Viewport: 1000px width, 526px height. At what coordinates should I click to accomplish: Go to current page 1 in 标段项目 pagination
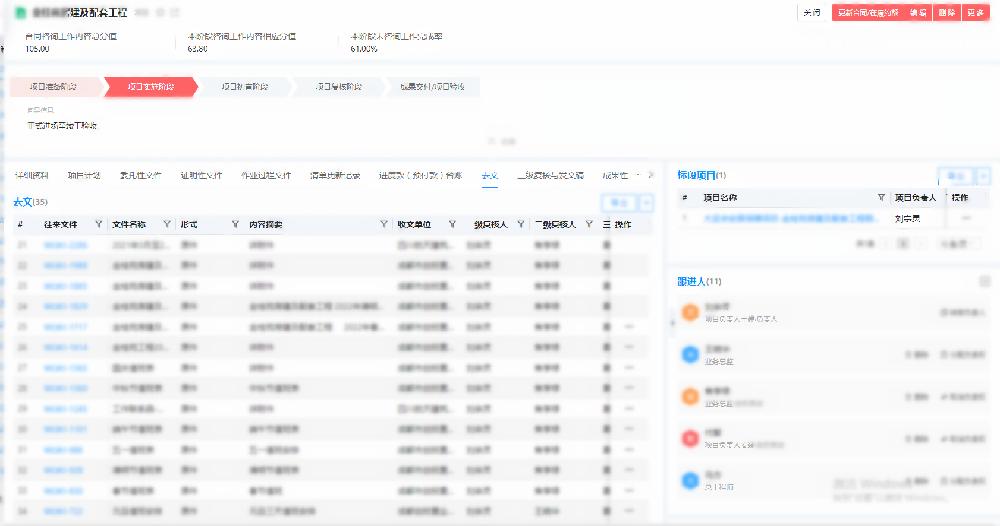[x=902, y=244]
